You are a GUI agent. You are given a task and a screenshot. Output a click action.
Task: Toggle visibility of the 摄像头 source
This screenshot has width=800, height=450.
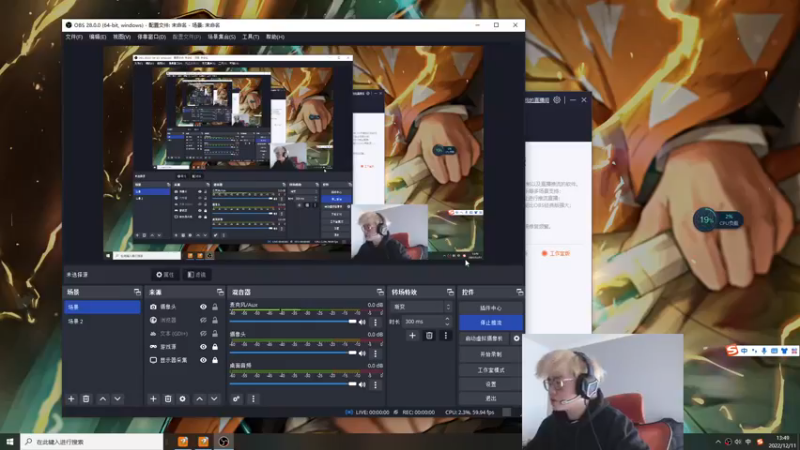tap(203, 307)
